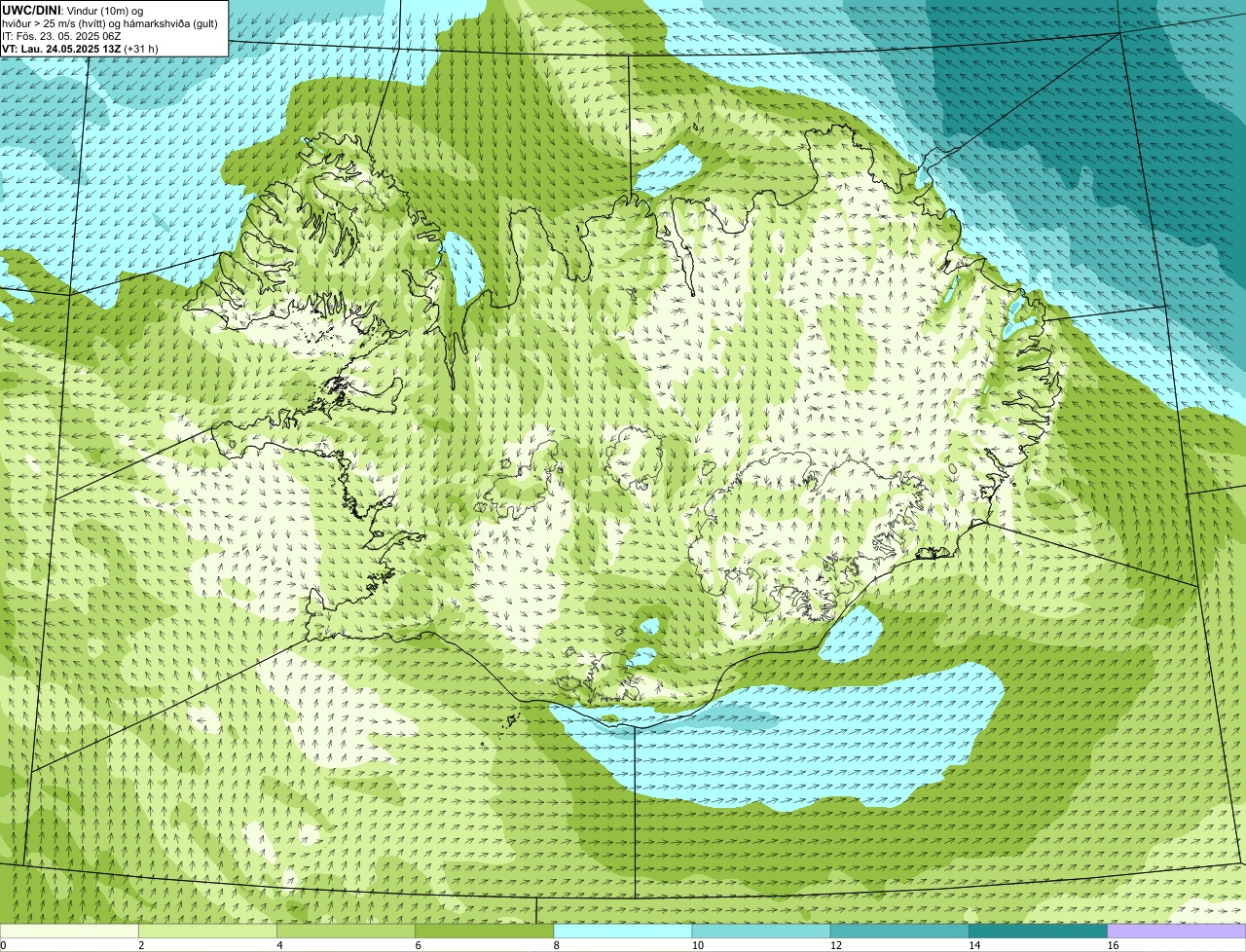Click the 'IT: Fös. 23. 05. 2025 06Z' line
This screenshot has width=1246, height=952.
pos(61,36)
